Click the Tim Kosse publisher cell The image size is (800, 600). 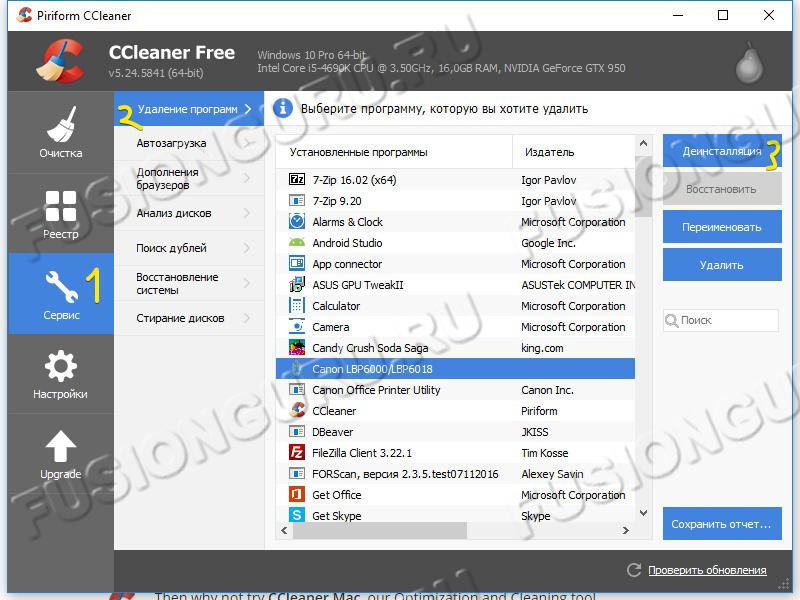point(544,453)
